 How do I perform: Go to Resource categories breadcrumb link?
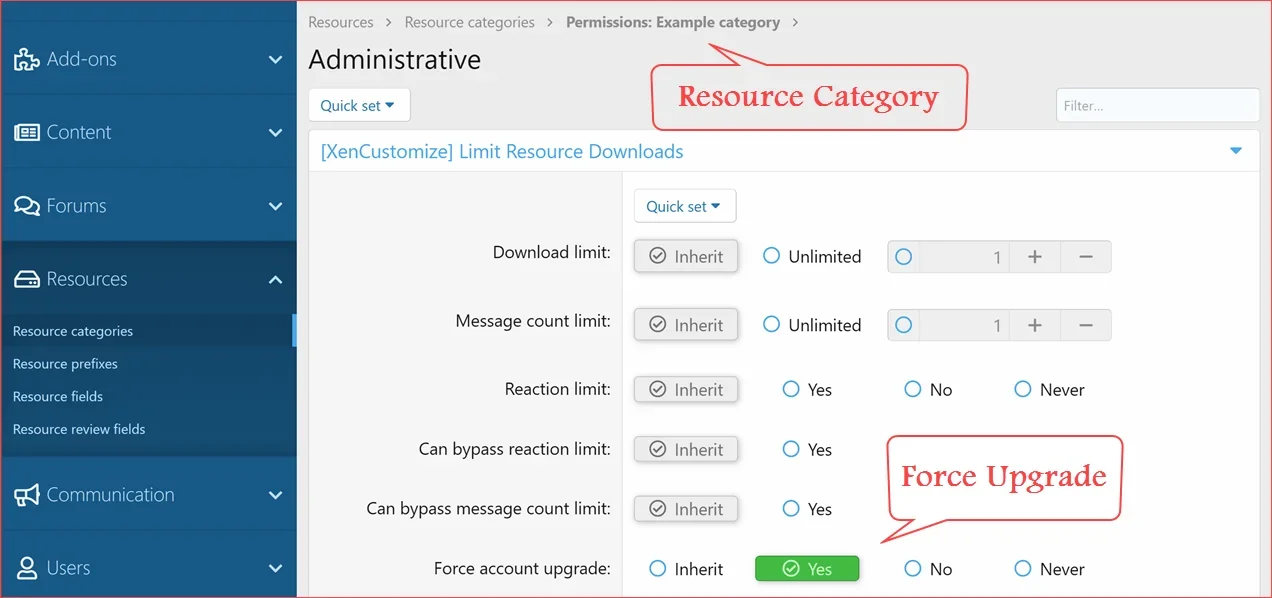[x=469, y=22]
